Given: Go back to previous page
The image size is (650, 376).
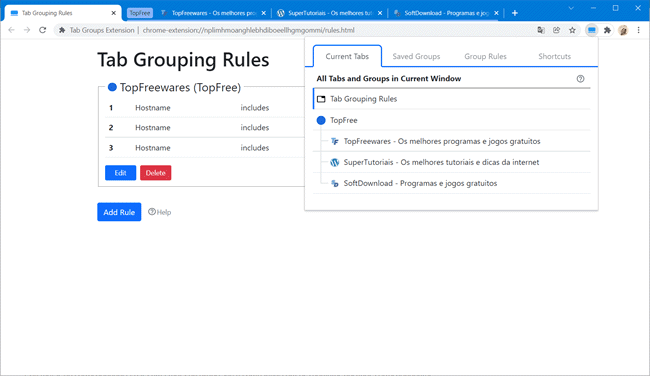Looking at the screenshot, I should pos(12,30).
